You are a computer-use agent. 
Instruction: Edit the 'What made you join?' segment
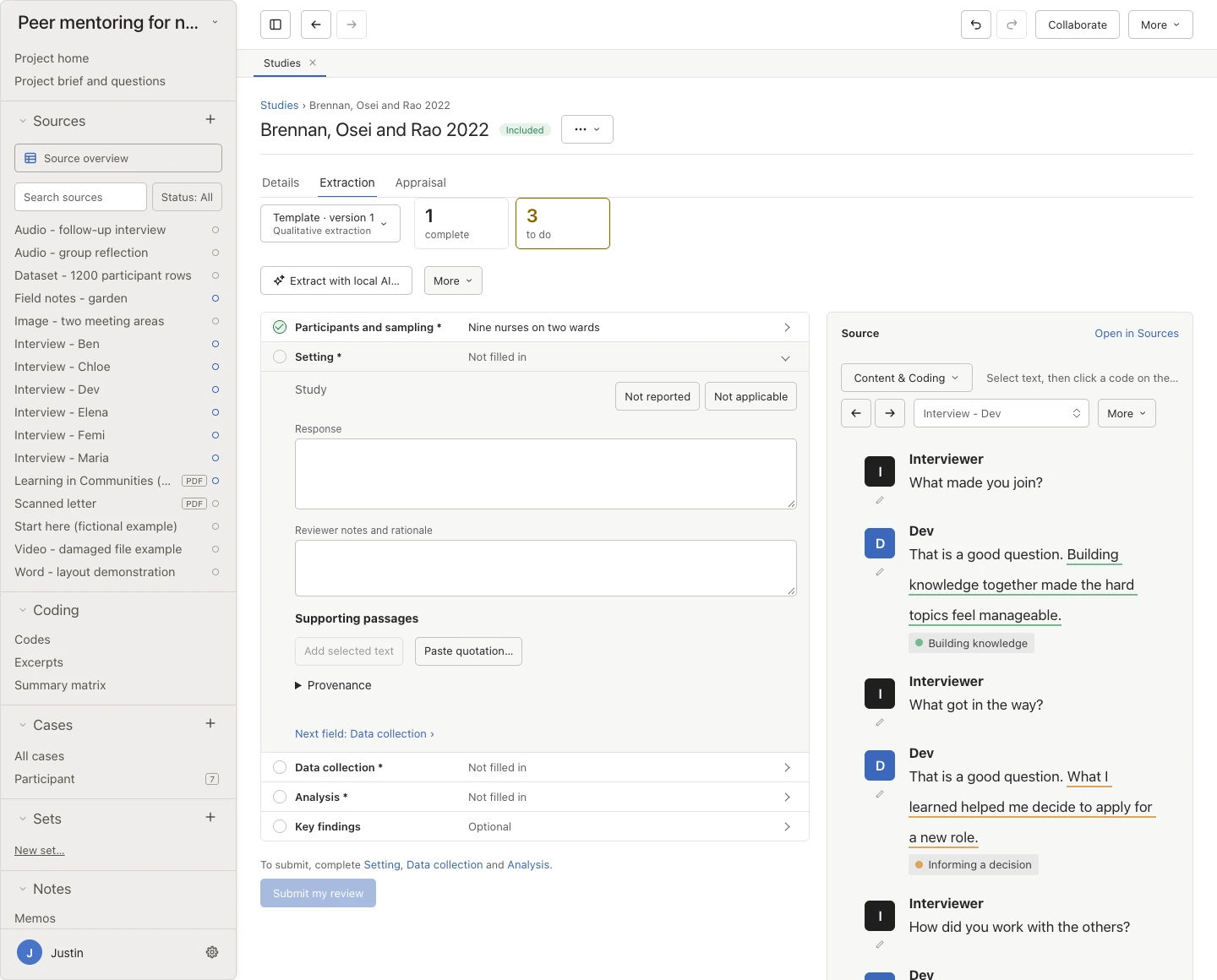(880, 500)
